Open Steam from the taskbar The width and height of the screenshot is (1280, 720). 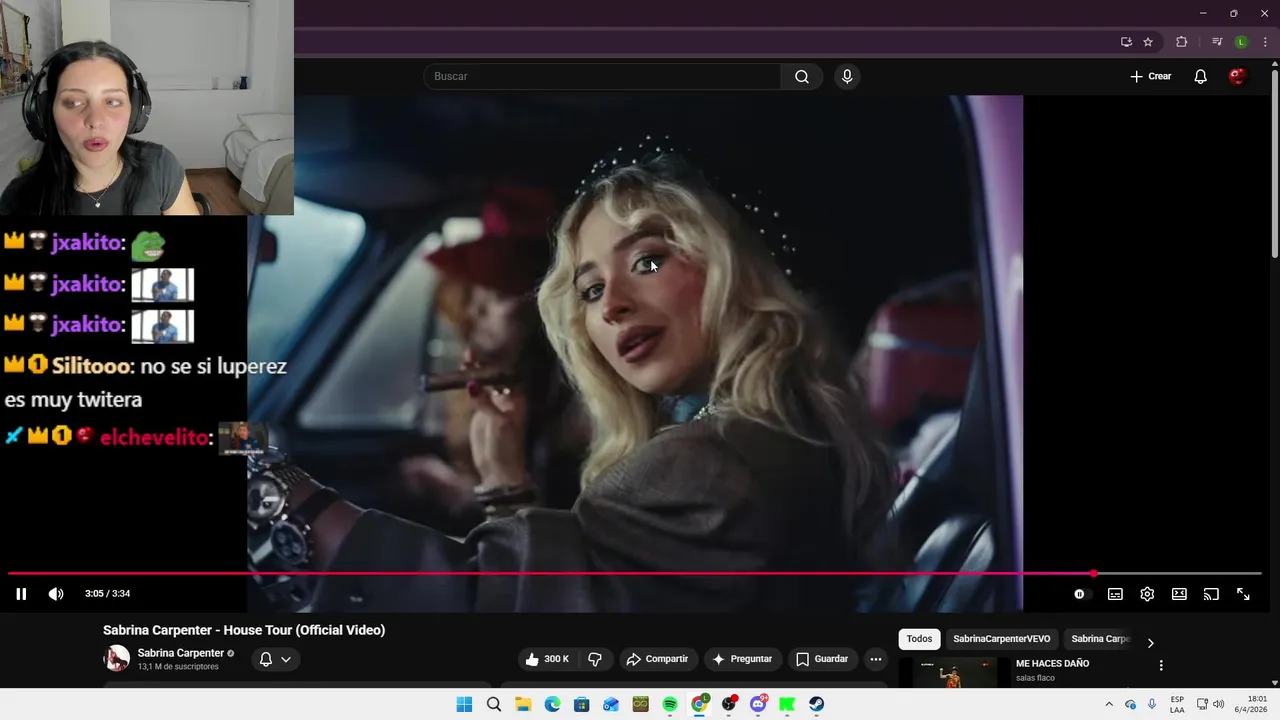[x=817, y=704]
